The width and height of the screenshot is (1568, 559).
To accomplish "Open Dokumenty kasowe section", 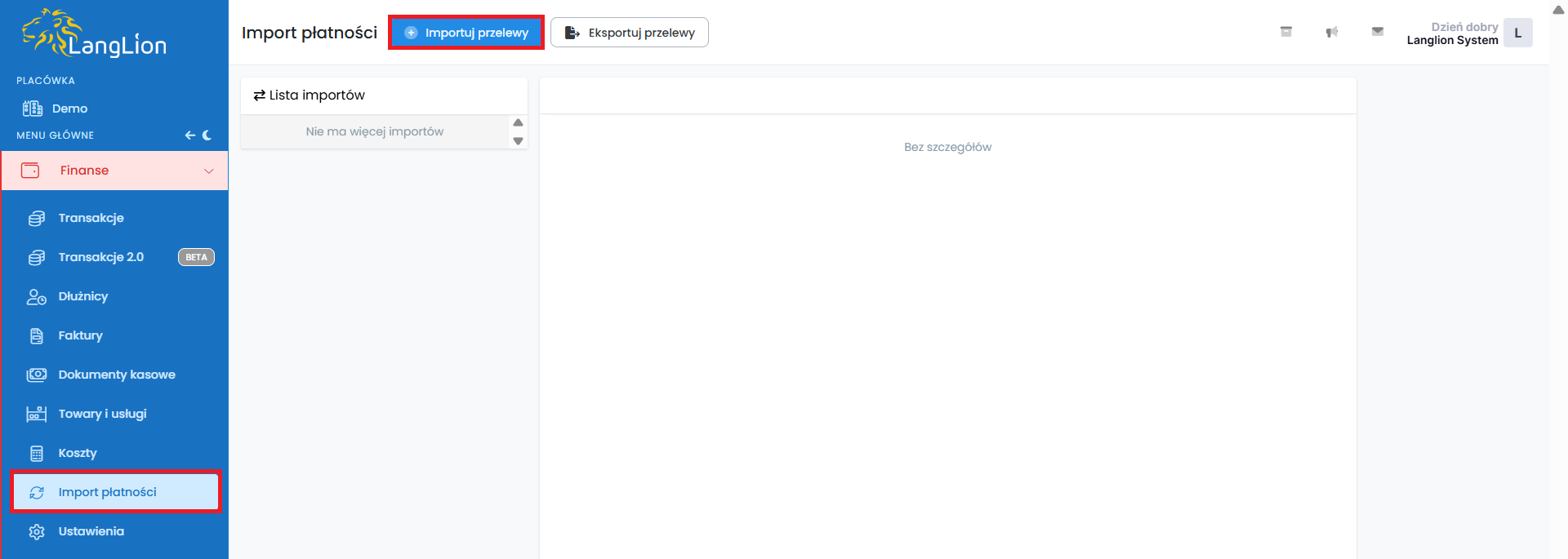I will pos(116,375).
